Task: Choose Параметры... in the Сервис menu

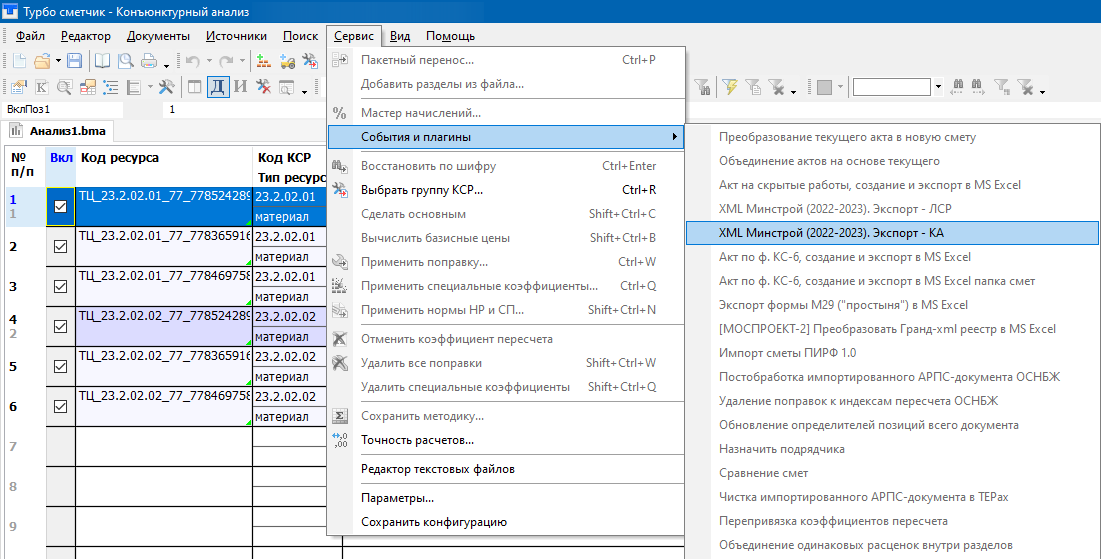Action: tap(397, 498)
